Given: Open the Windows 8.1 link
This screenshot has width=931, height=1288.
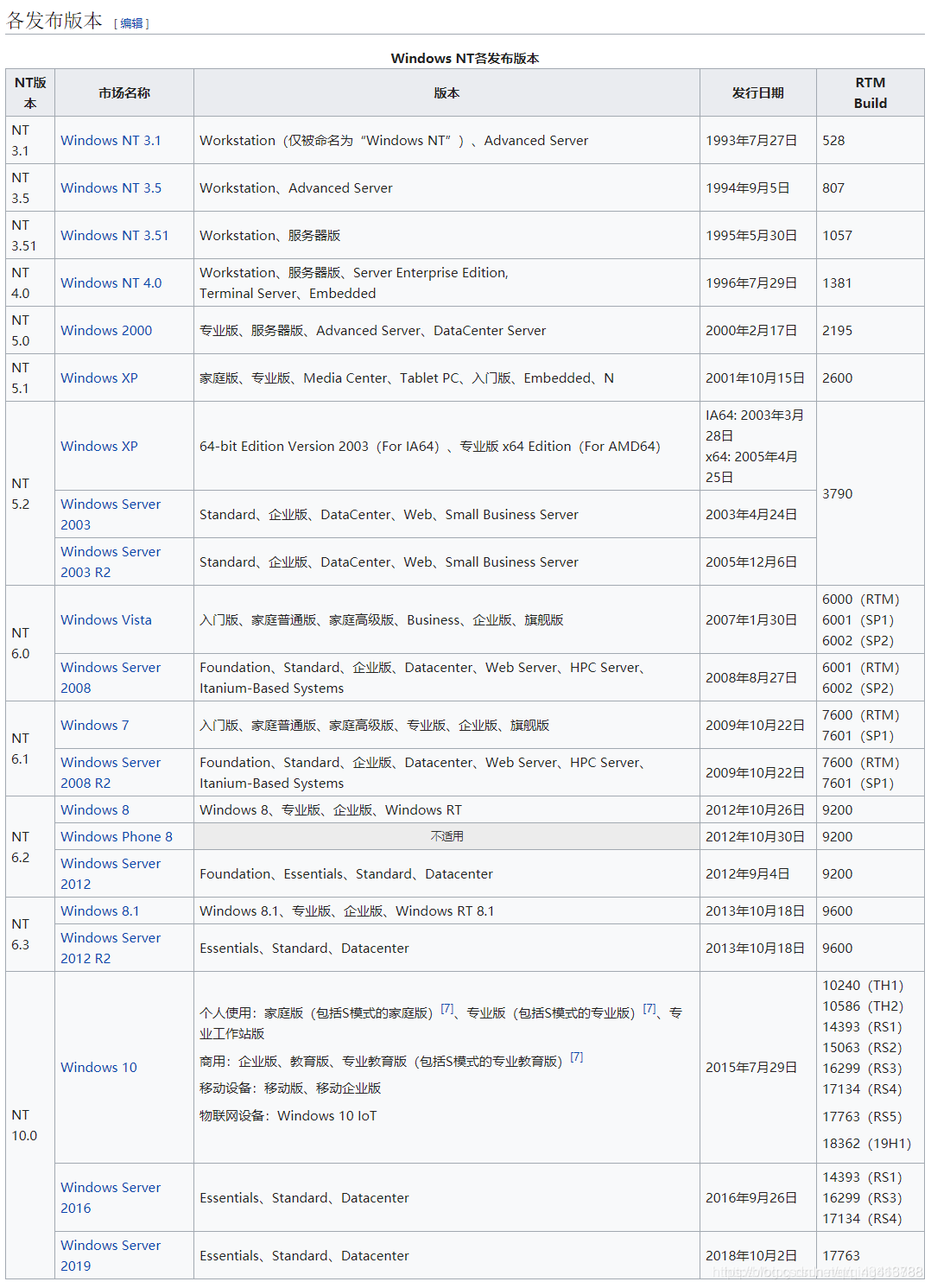Looking at the screenshot, I should [99, 911].
